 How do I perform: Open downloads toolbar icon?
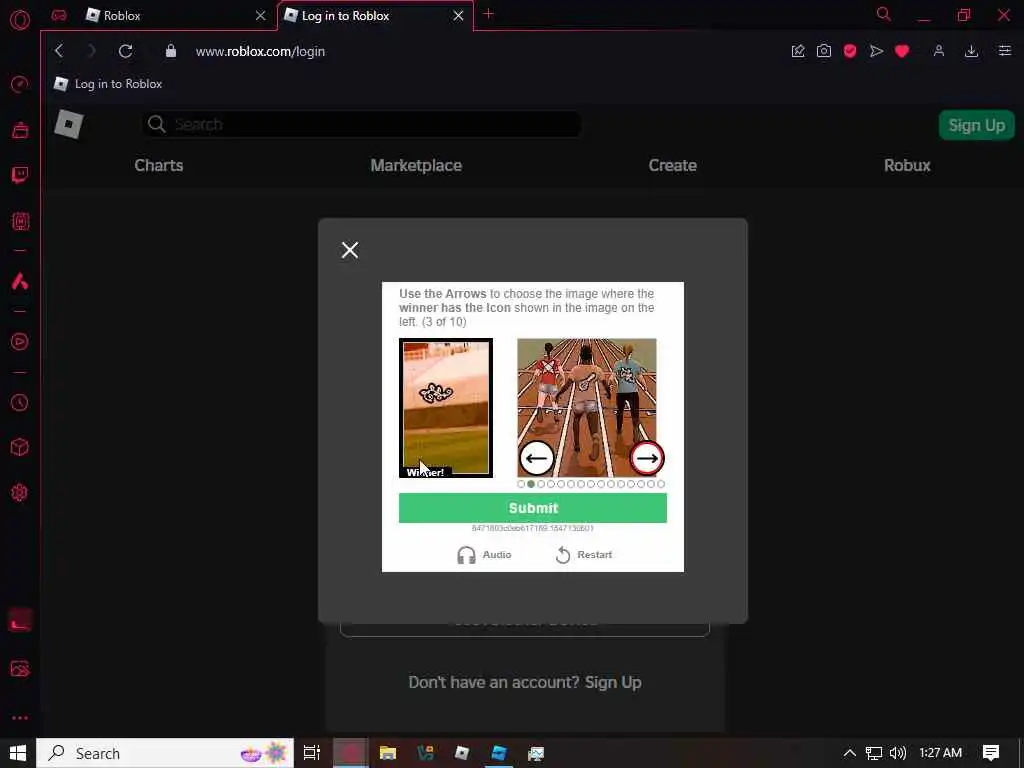[x=971, y=51]
